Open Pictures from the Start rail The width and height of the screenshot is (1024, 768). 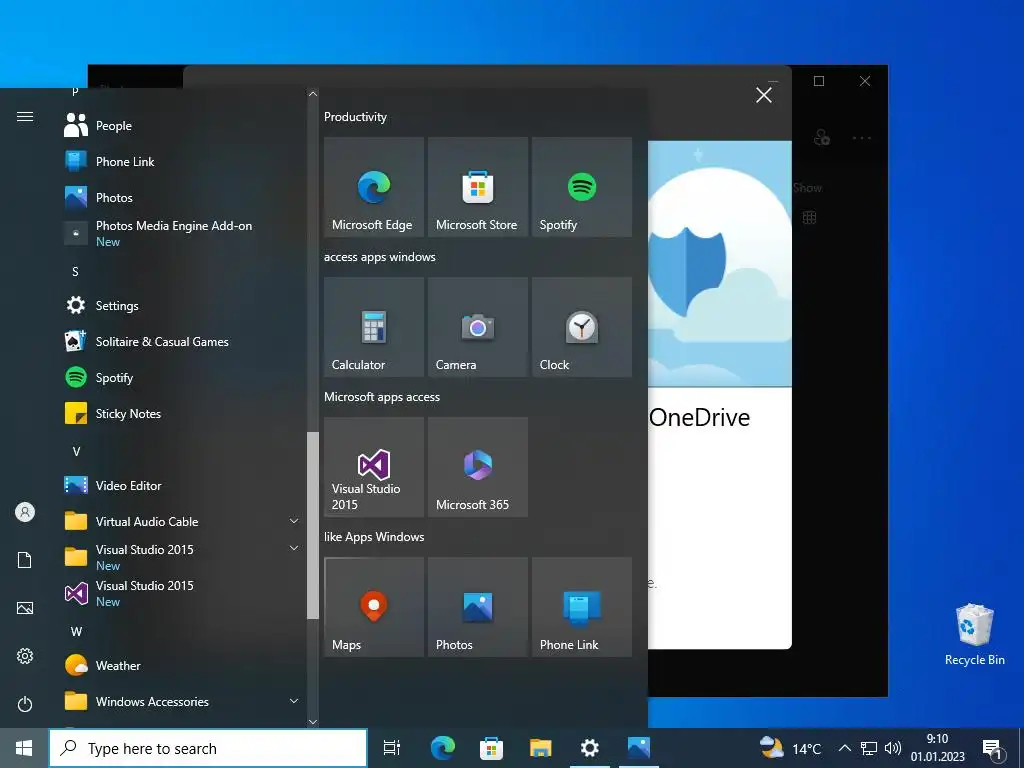pyautogui.click(x=25, y=608)
